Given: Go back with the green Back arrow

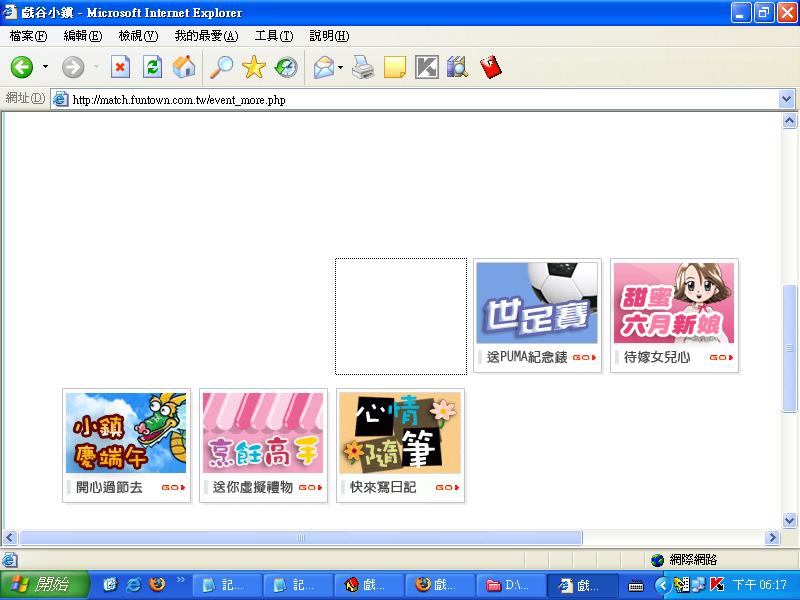Looking at the screenshot, I should pyautogui.click(x=22, y=67).
